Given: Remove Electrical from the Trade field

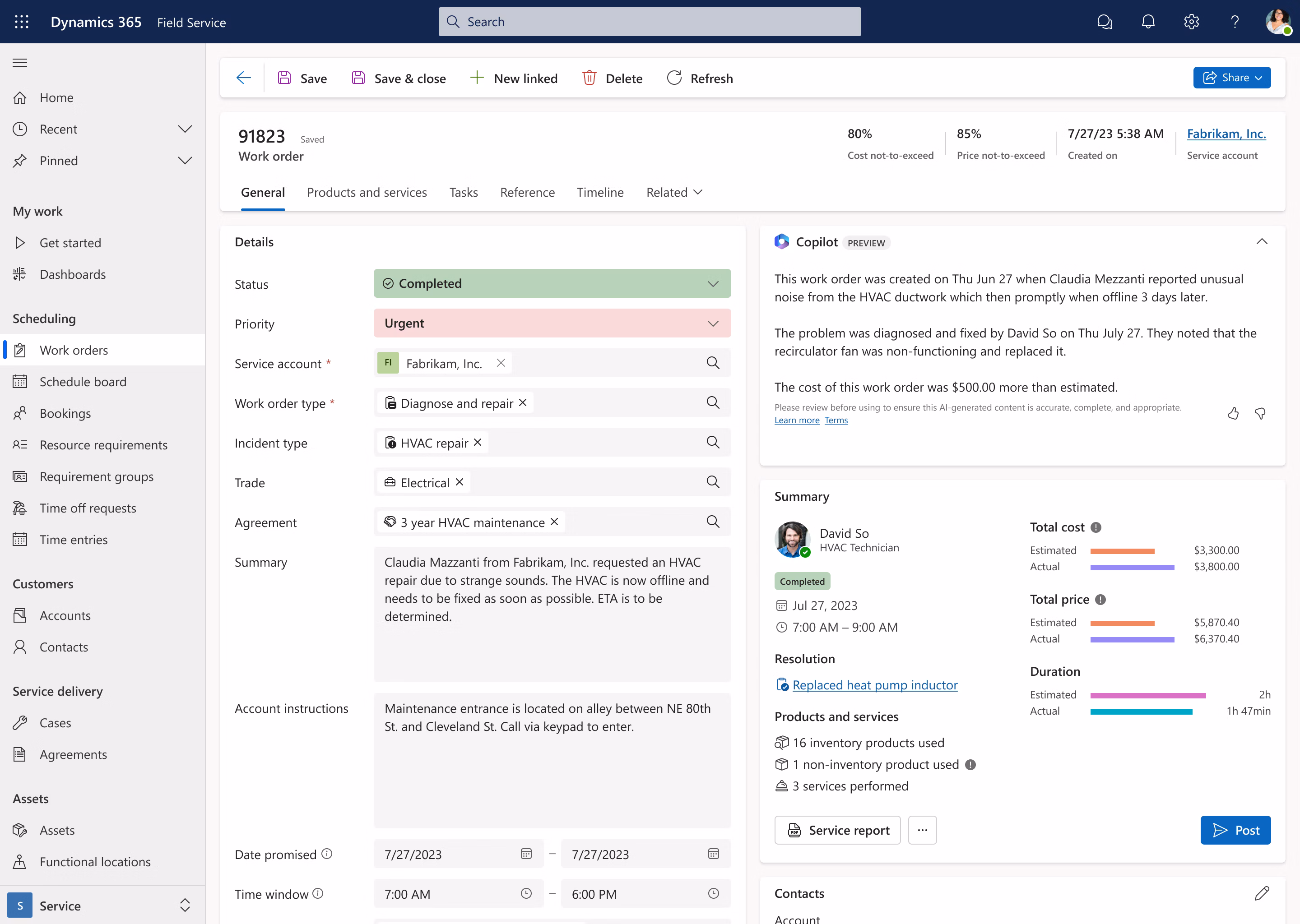Looking at the screenshot, I should click(460, 482).
